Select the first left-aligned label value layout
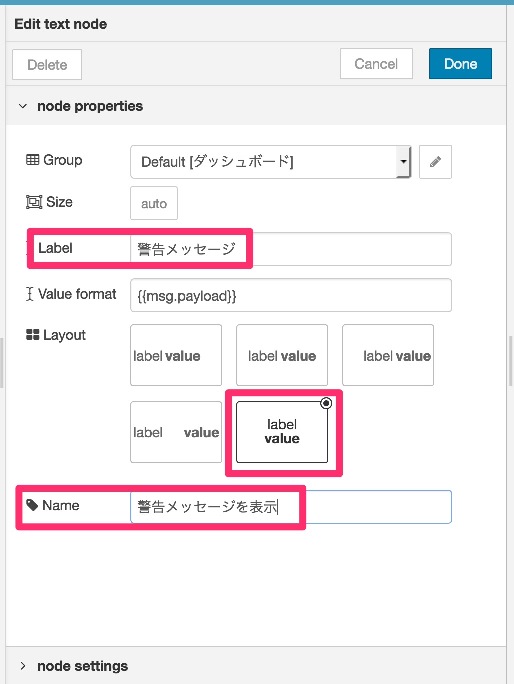514x684 pixels. 176,355
